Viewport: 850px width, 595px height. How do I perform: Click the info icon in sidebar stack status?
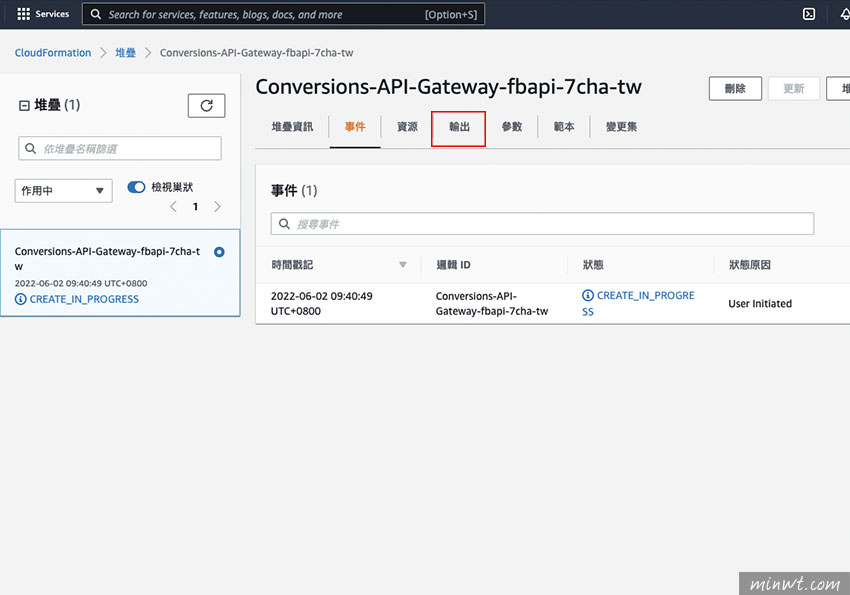[x=21, y=299]
